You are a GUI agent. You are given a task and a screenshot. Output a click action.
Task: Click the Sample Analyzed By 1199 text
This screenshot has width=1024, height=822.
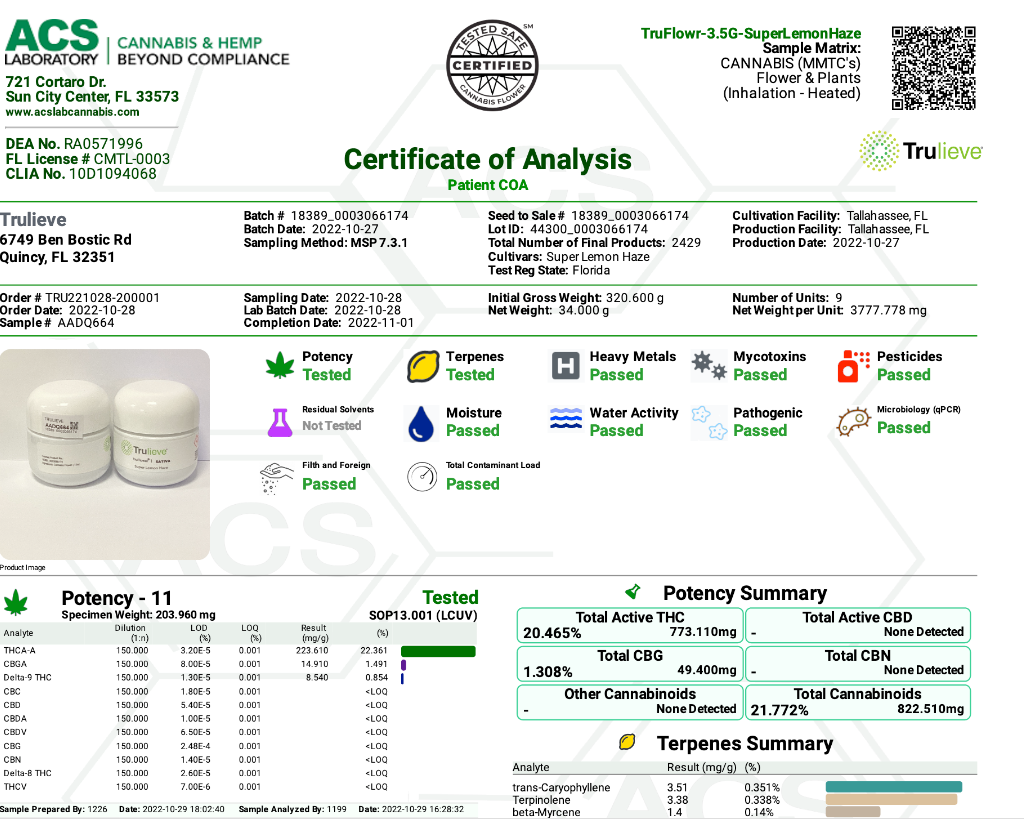pyautogui.click(x=293, y=809)
